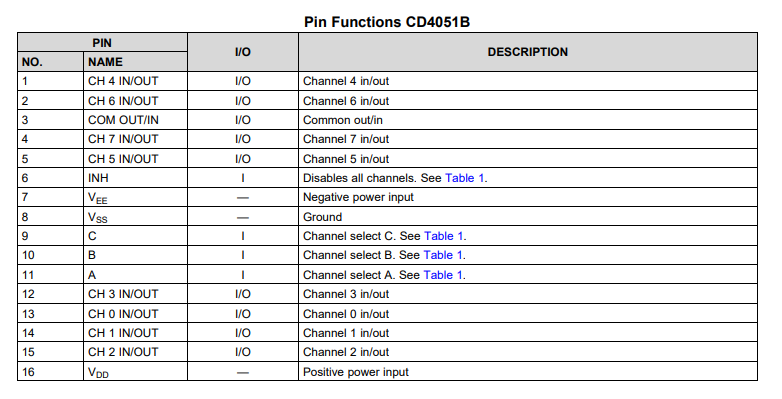Select the VEE pin name cell

135,198
